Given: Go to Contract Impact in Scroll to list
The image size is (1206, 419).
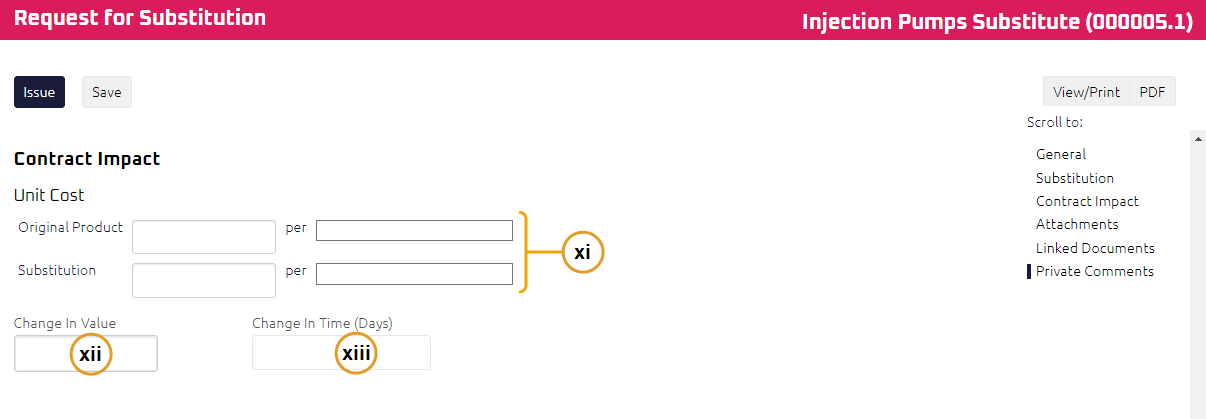Looking at the screenshot, I should [x=1087, y=201].
